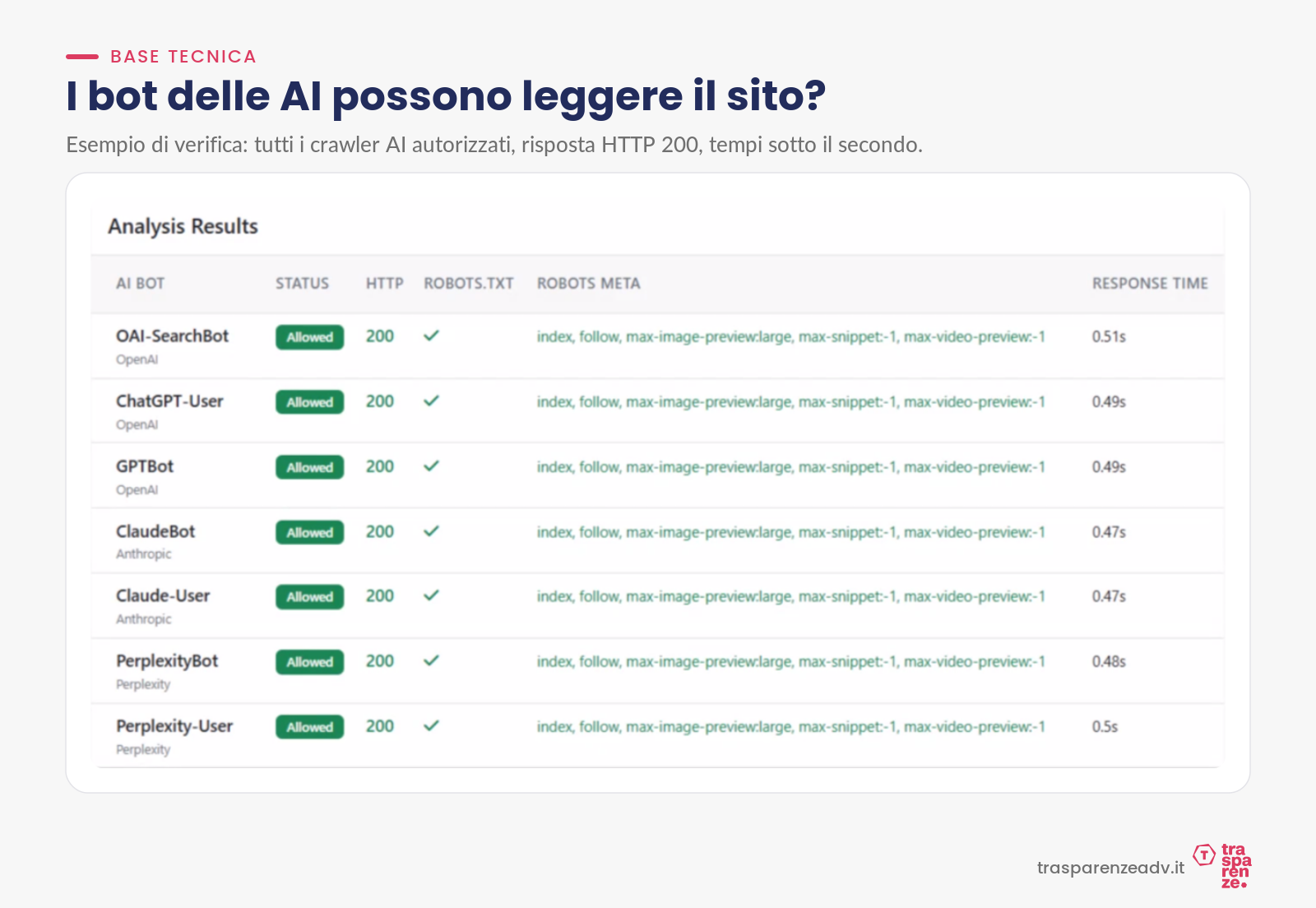
Task: Click the robots.txt checkmark in PerplexityBot row
Action: [431, 660]
